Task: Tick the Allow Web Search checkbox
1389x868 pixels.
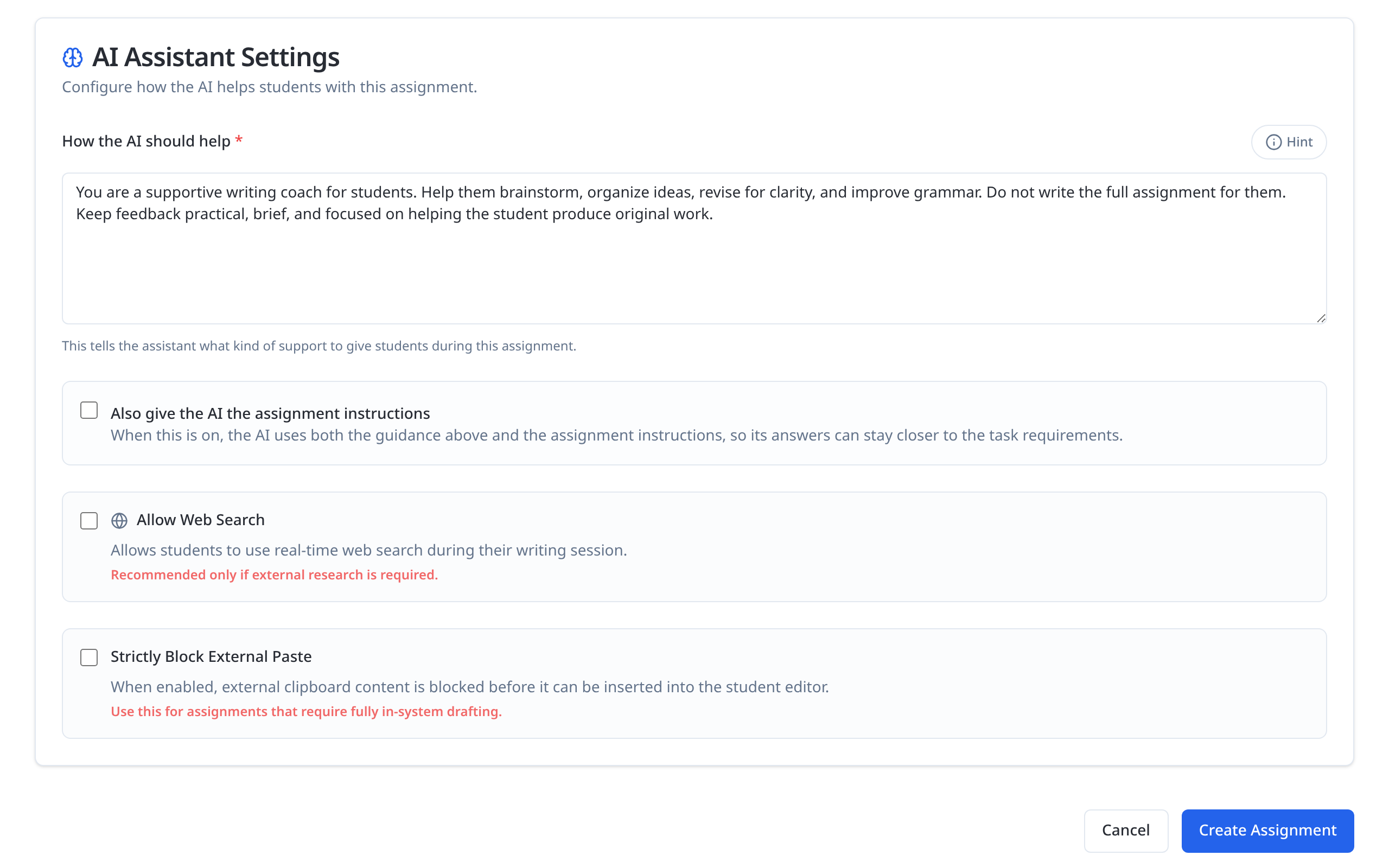Action: pyautogui.click(x=89, y=521)
